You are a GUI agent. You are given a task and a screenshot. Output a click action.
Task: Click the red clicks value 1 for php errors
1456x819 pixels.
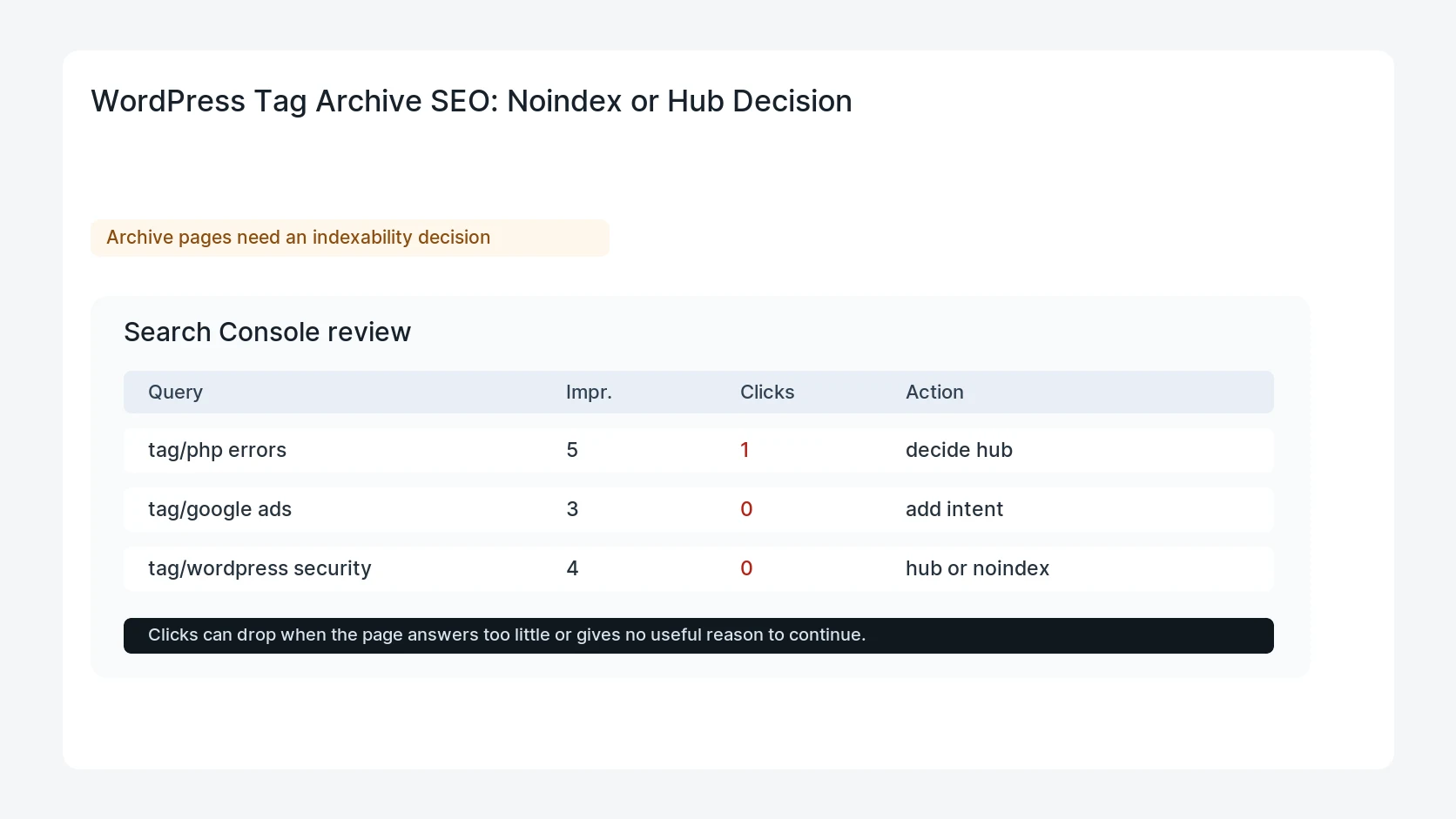(745, 450)
